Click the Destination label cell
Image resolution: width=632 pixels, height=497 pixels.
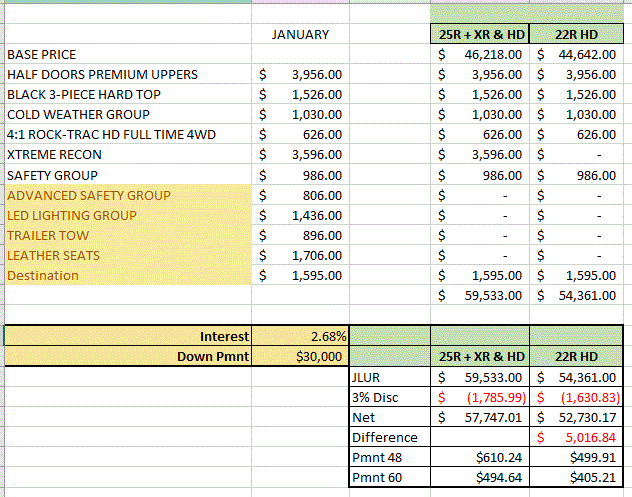[x=128, y=275]
